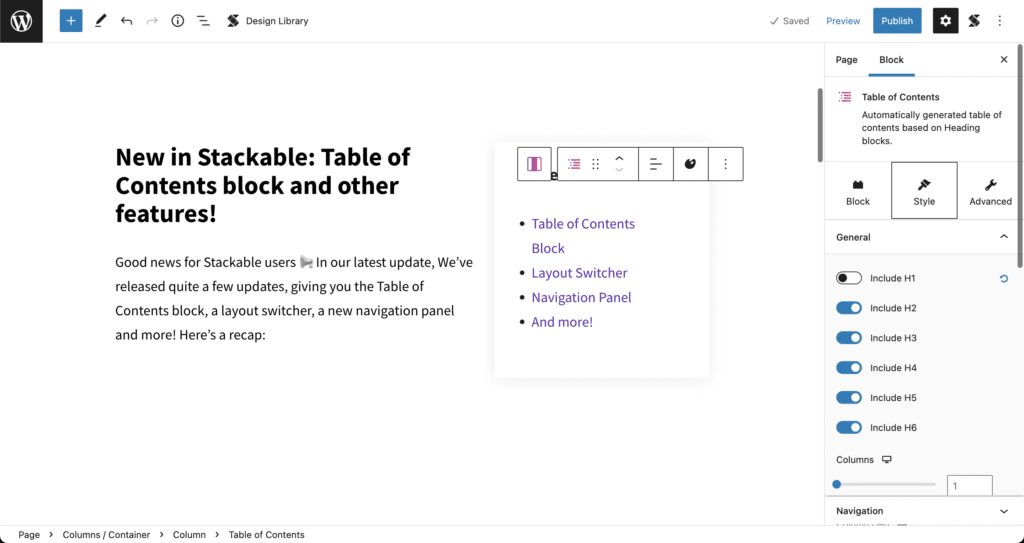Click the undo arrow in top toolbar
Image resolution: width=1024 pixels, height=543 pixels.
(x=126, y=21)
